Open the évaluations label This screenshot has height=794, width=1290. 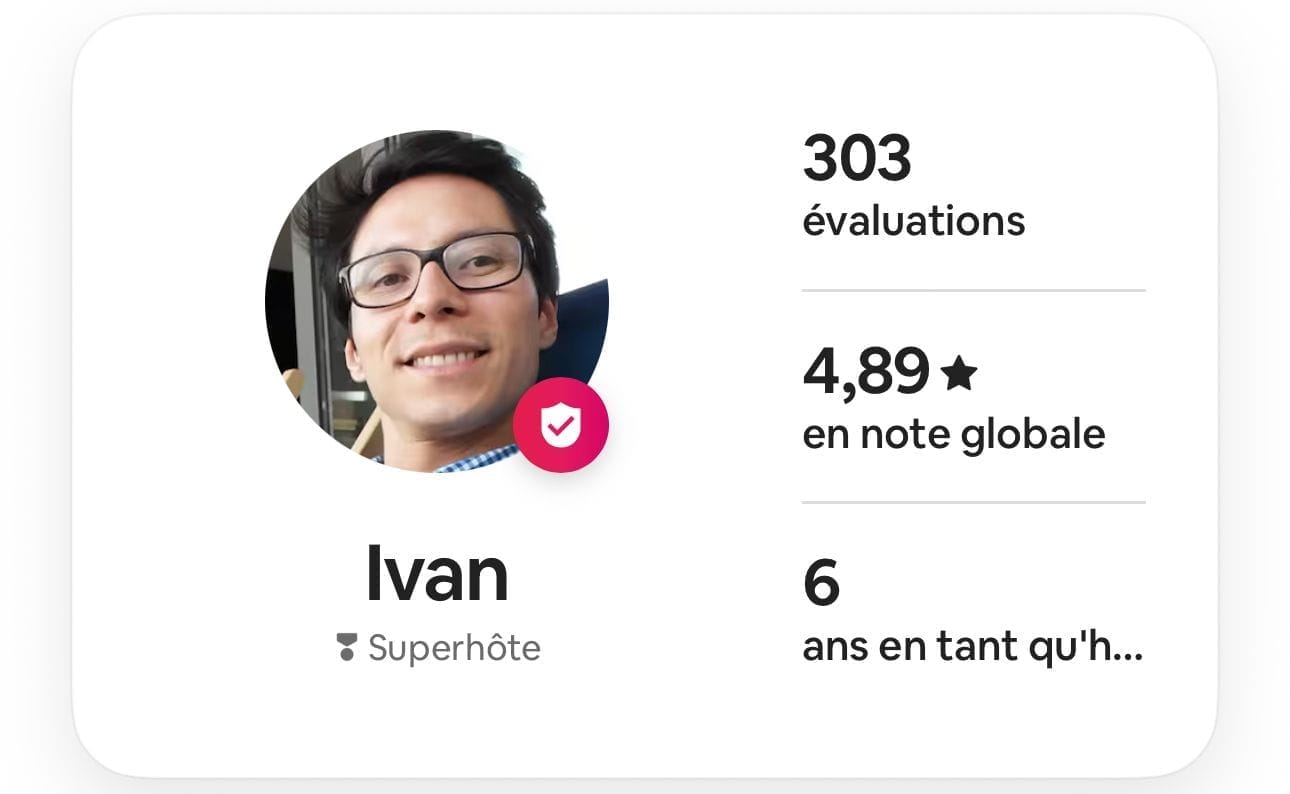(914, 220)
